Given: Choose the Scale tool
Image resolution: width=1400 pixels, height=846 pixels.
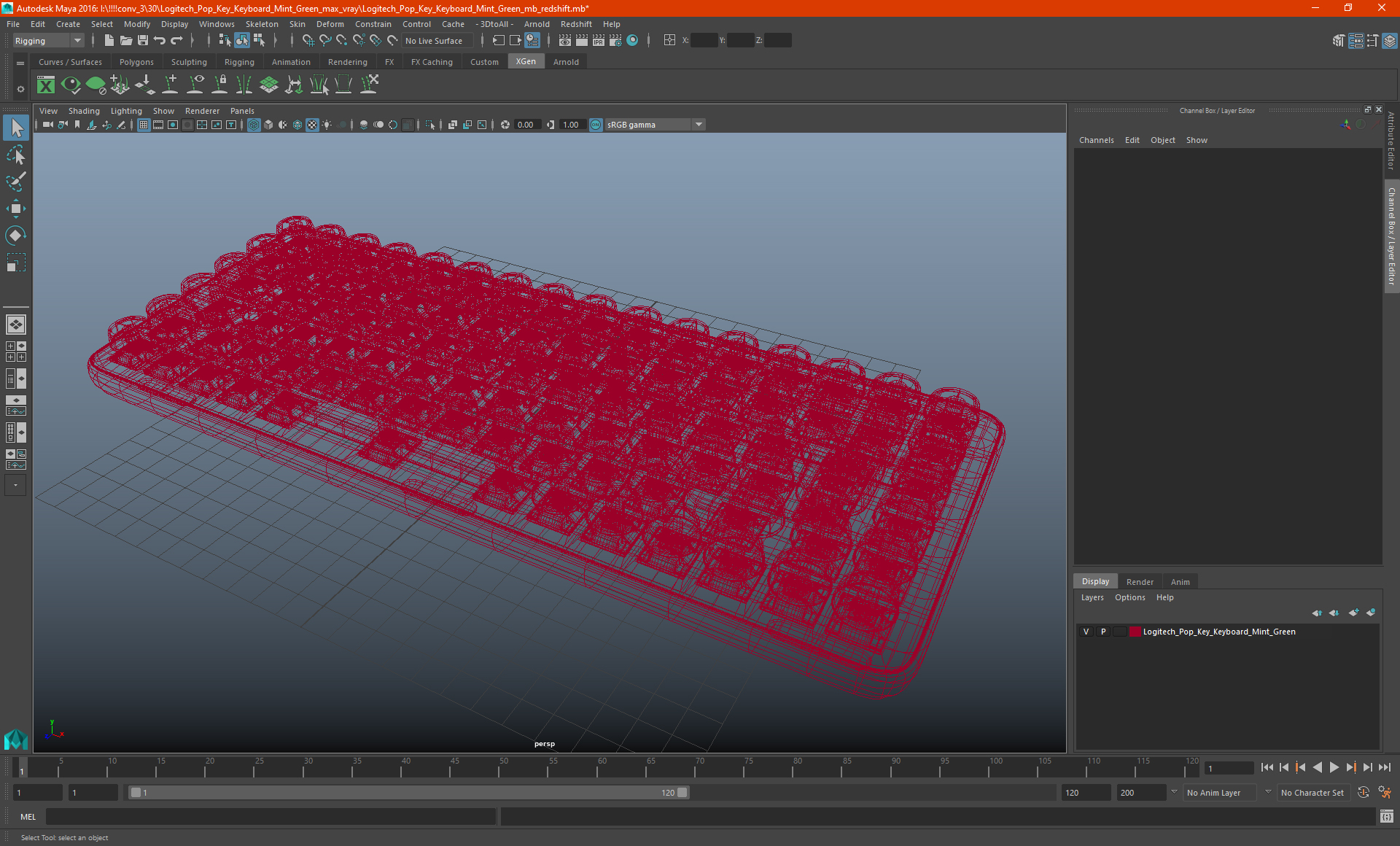Looking at the screenshot, I should click(16, 263).
